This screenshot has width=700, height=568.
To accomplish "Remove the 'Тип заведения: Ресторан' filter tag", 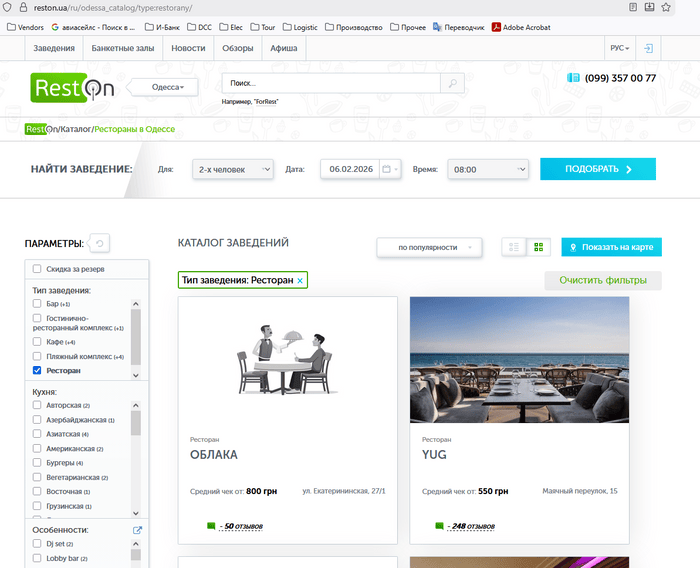I will [x=300, y=281].
